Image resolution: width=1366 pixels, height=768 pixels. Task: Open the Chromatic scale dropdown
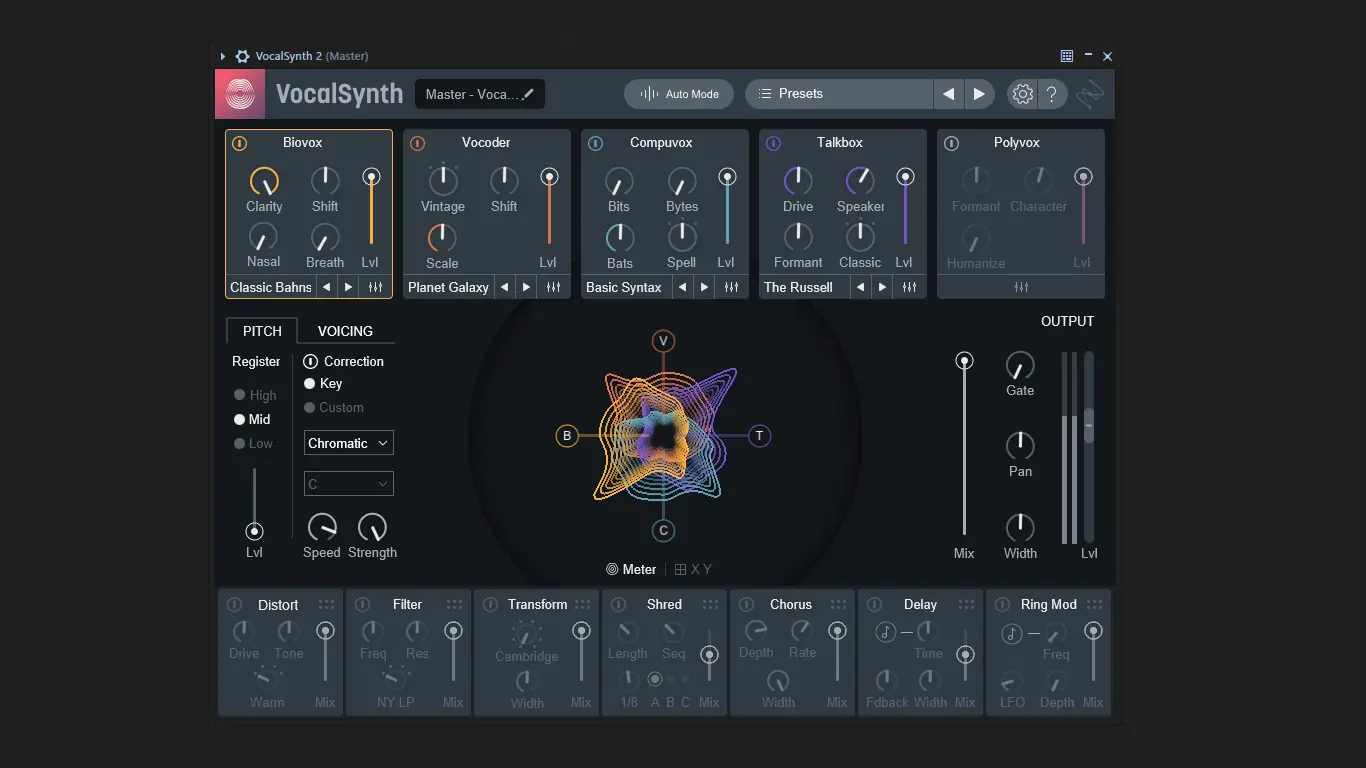coord(348,442)
